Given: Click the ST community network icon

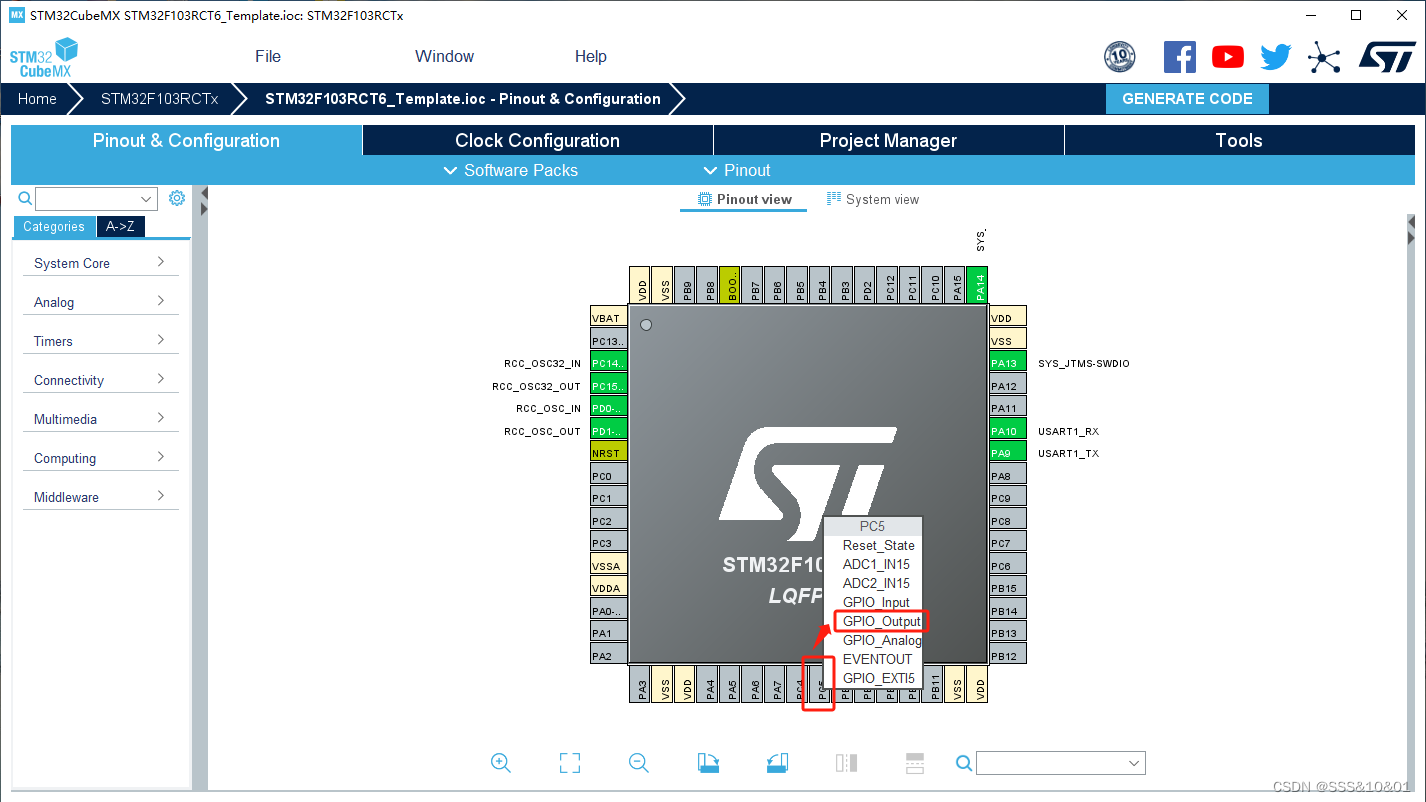Looking at the screenshot, I should 1324,57.
